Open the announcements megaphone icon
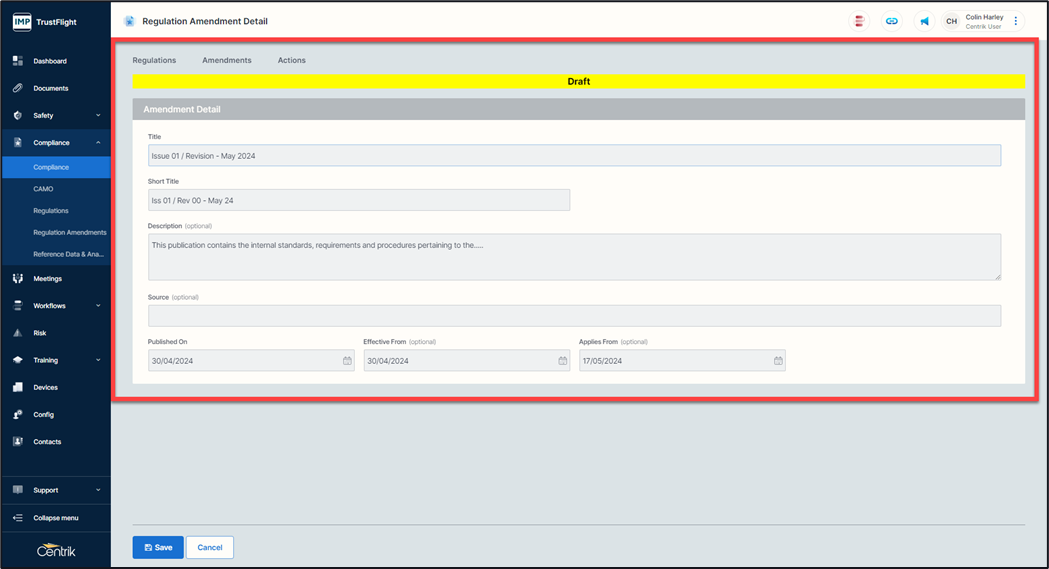Screen dimensions: 1049x569 pos(924,21)
